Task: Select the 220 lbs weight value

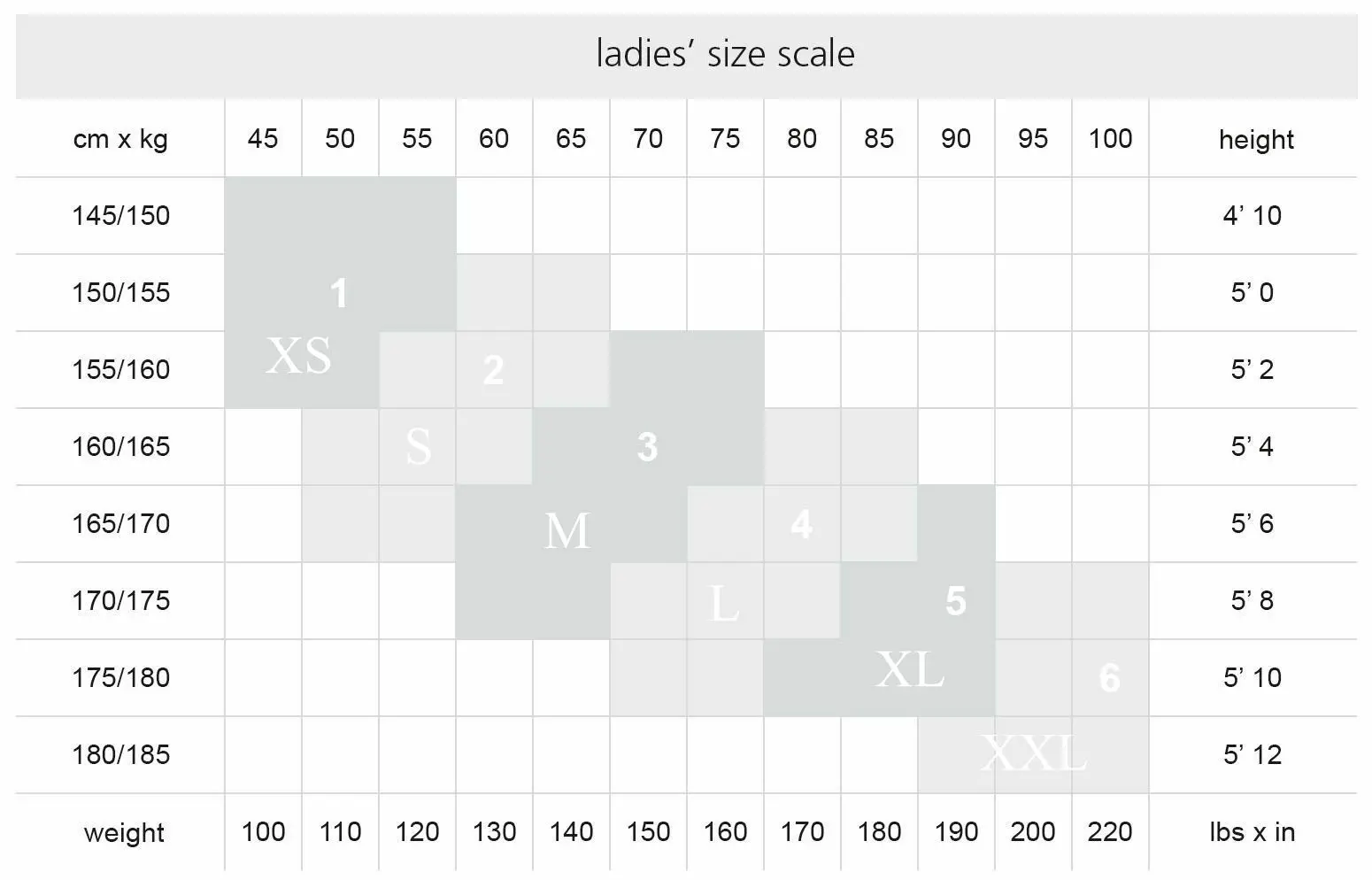Action: coord(1109,832)
